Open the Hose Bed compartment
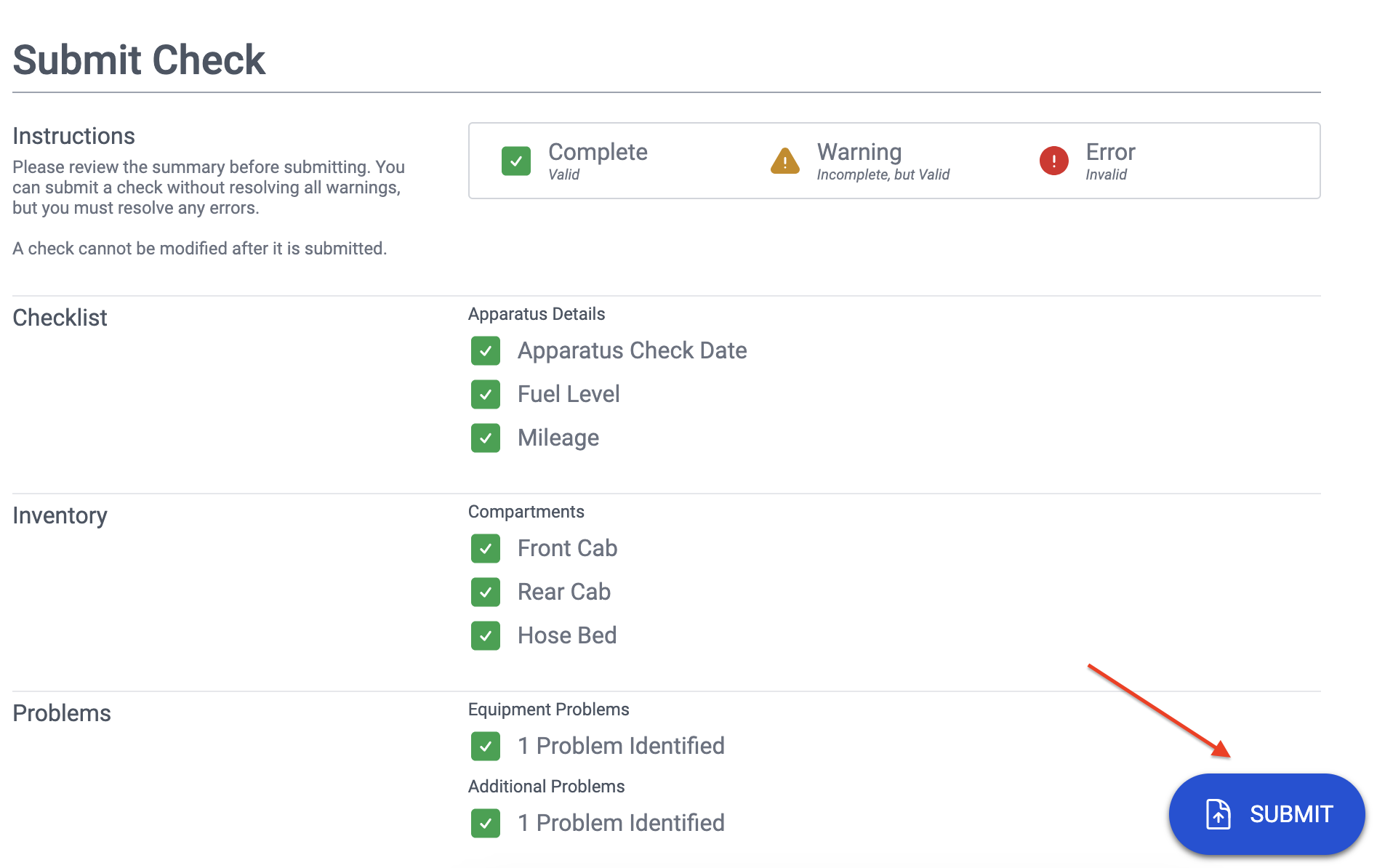Image resolution: width=1377 pixels, height=868 pixels. pos(567,635)
